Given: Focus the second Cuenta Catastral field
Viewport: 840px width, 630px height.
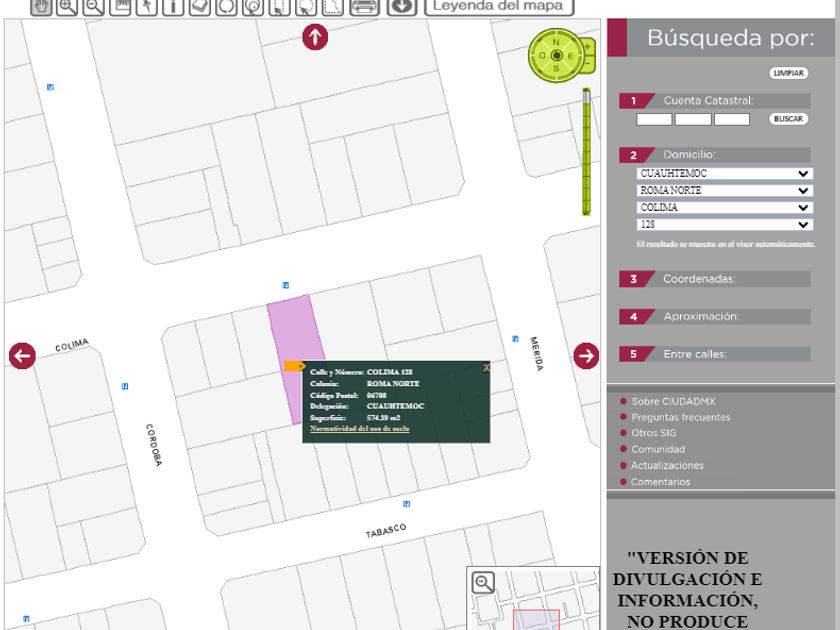Looking at the screenshot, I should click(x=693, y=119).
